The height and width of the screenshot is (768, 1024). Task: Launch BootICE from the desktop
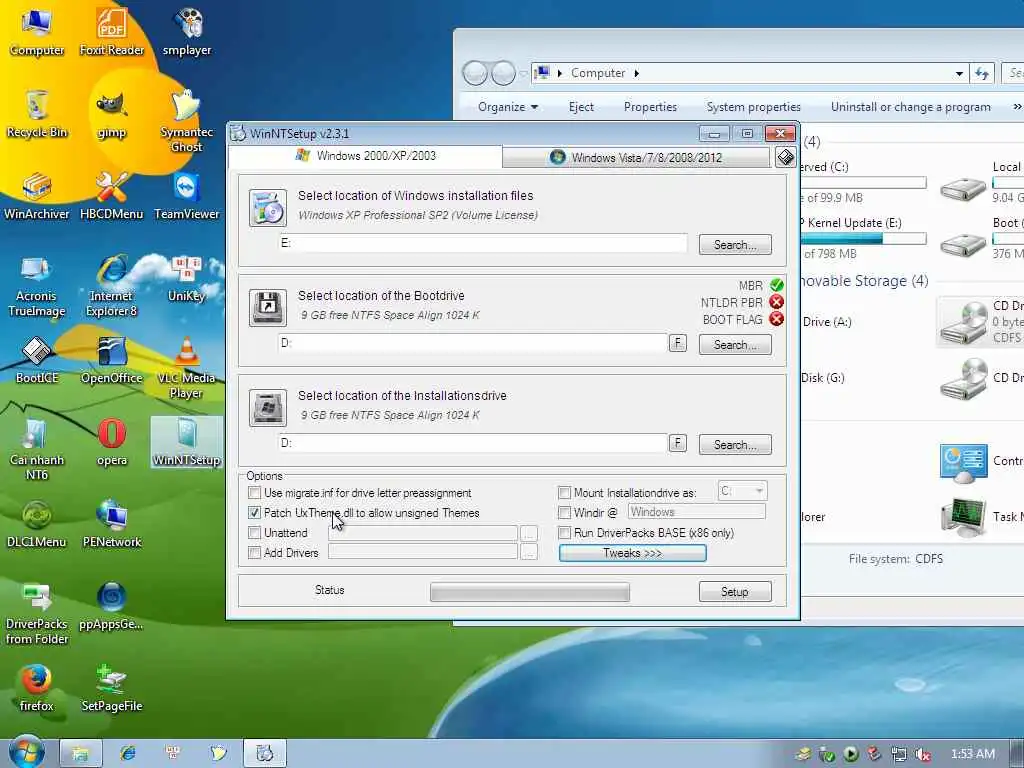click(37, 360)
